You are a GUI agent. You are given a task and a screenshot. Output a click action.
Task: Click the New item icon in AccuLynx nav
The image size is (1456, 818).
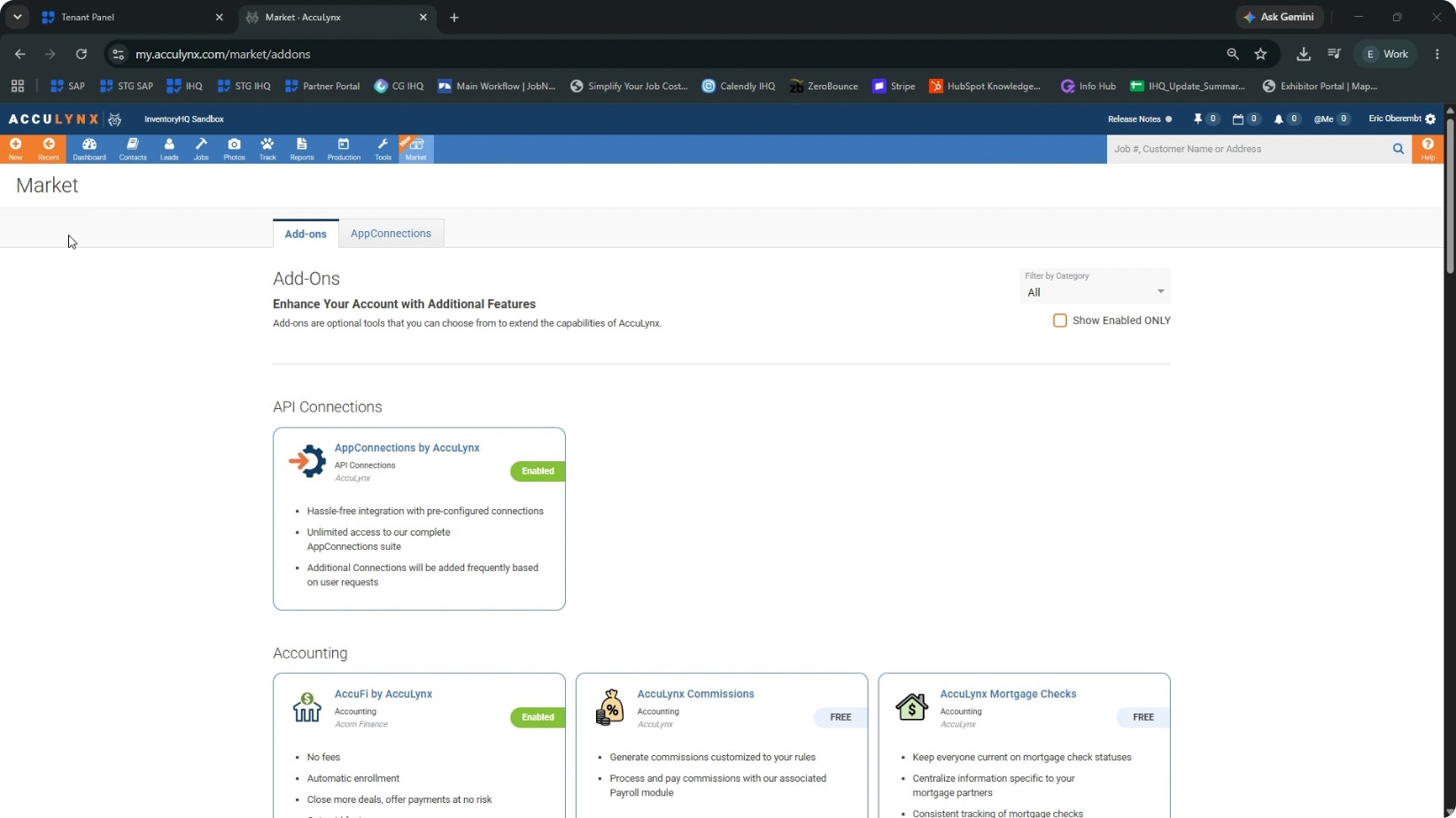(x=16, y=149)
